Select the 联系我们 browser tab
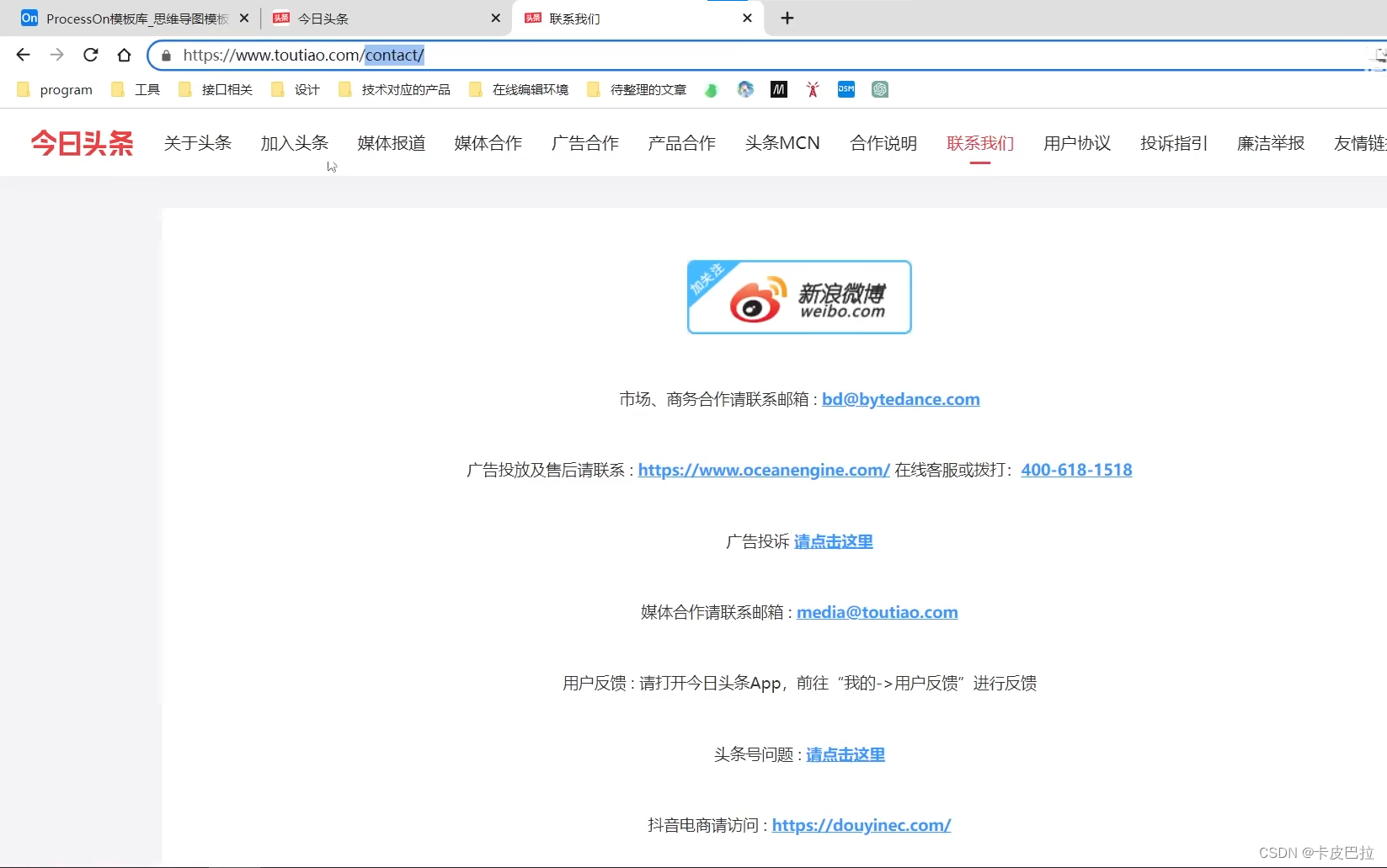The image size is (1387, 868). click(x=637, y=19)
